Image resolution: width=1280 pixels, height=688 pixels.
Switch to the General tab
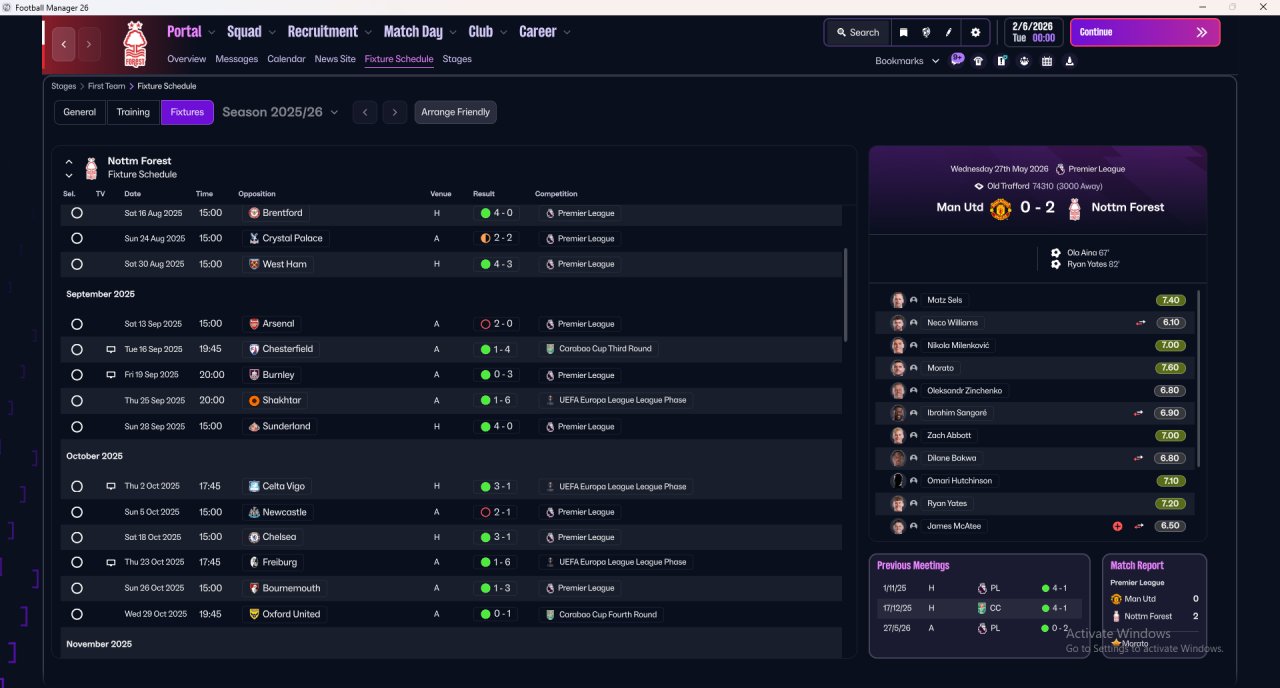80,112
